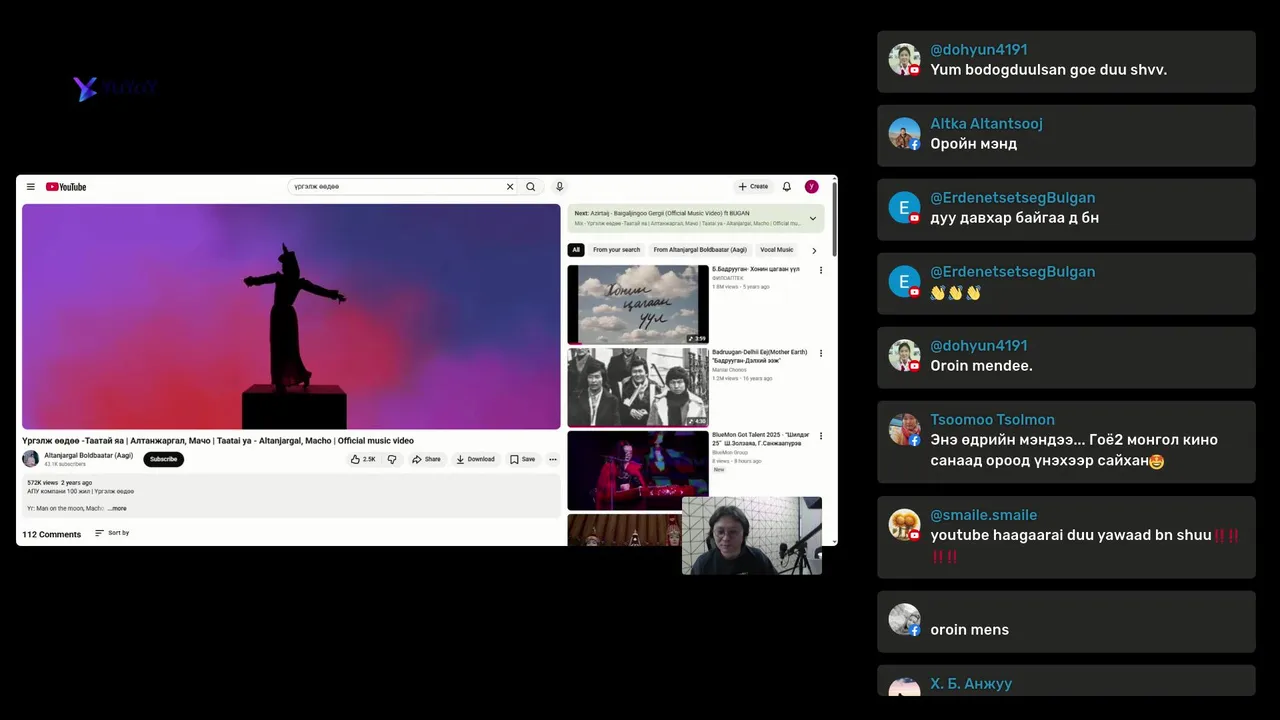Click Altka Altantsooj's chat avatar

pos(904,134)
